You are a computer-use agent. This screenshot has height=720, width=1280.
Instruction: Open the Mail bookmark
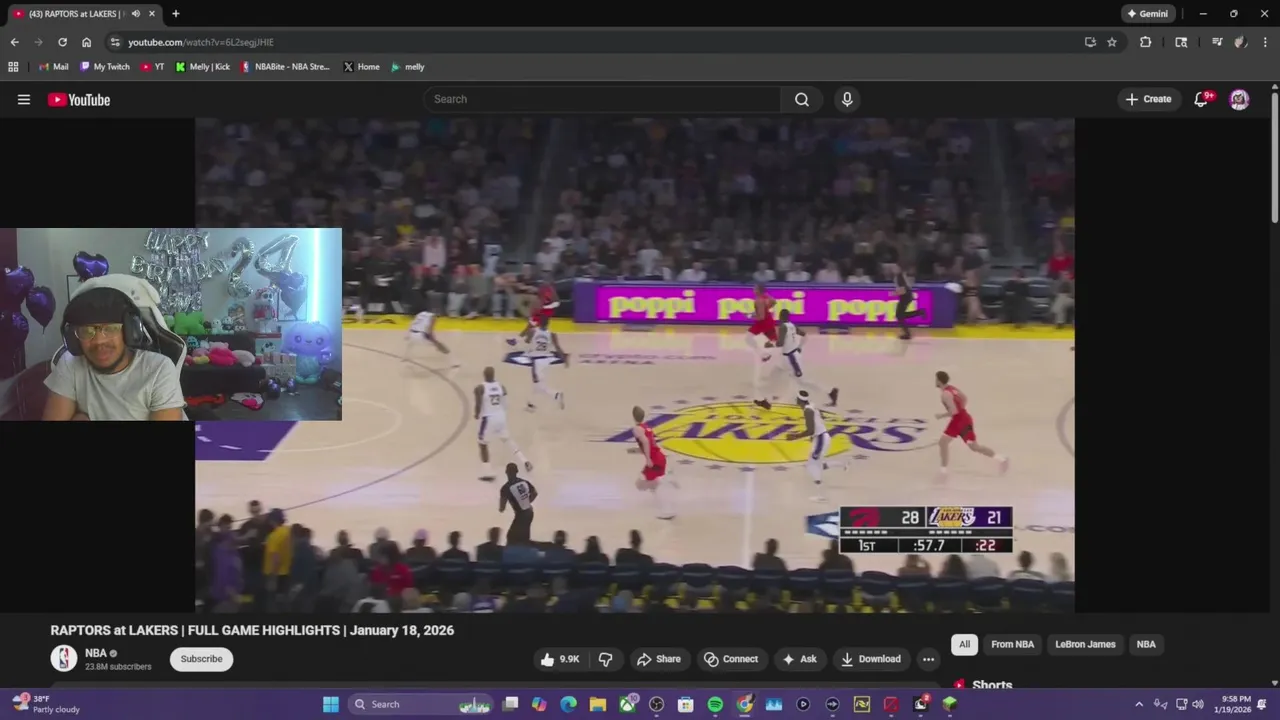point(53,67)
